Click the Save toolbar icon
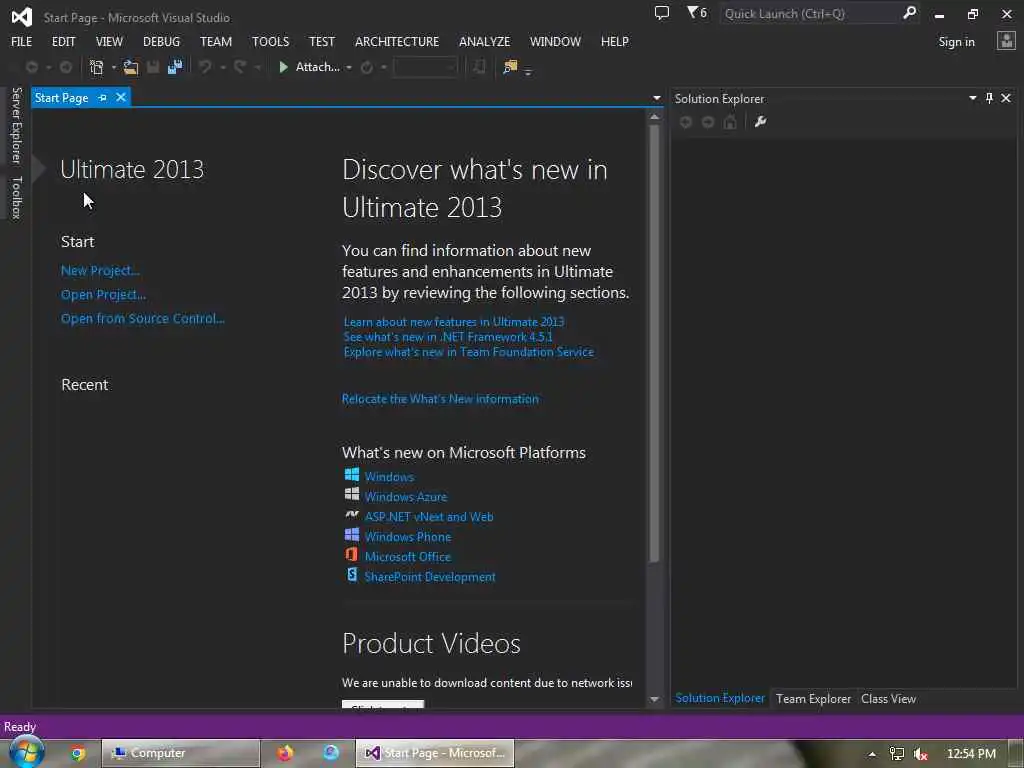1024x768 pixels. (x=153, y=67)
